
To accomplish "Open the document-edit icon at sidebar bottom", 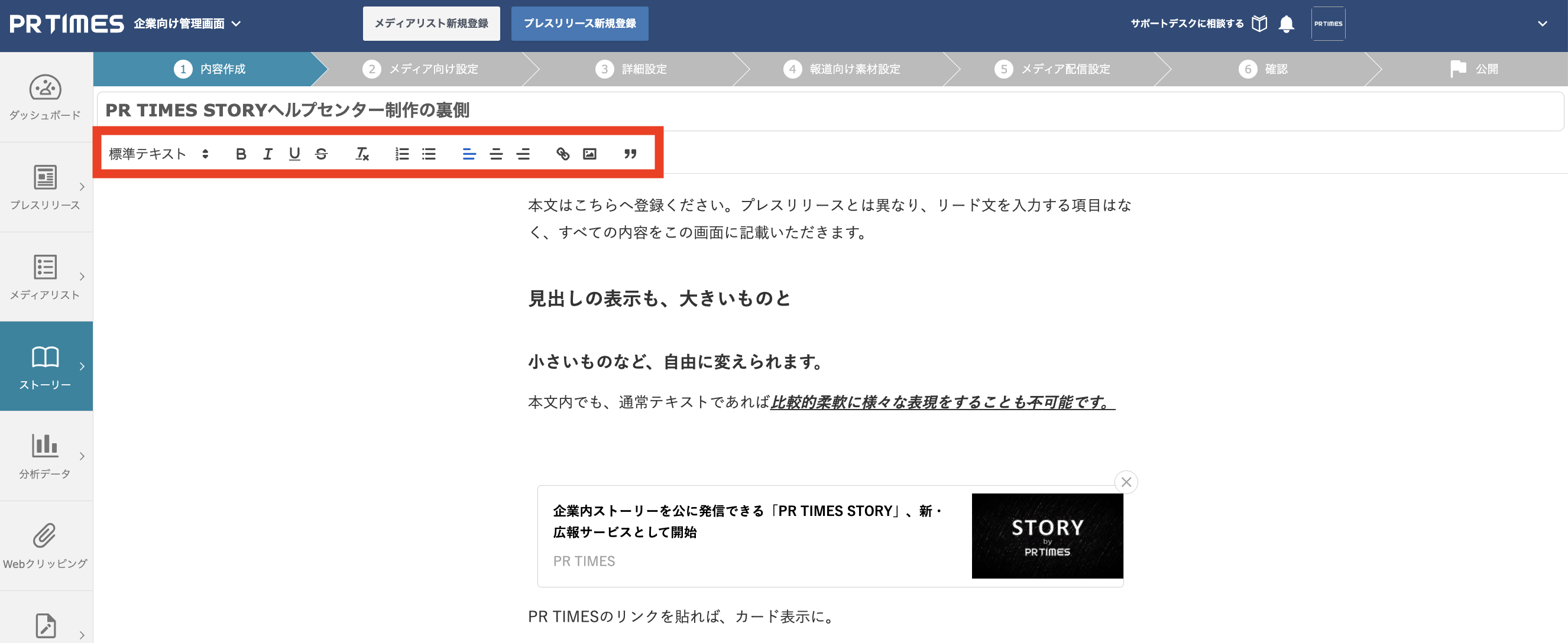I will coord(46,625).
